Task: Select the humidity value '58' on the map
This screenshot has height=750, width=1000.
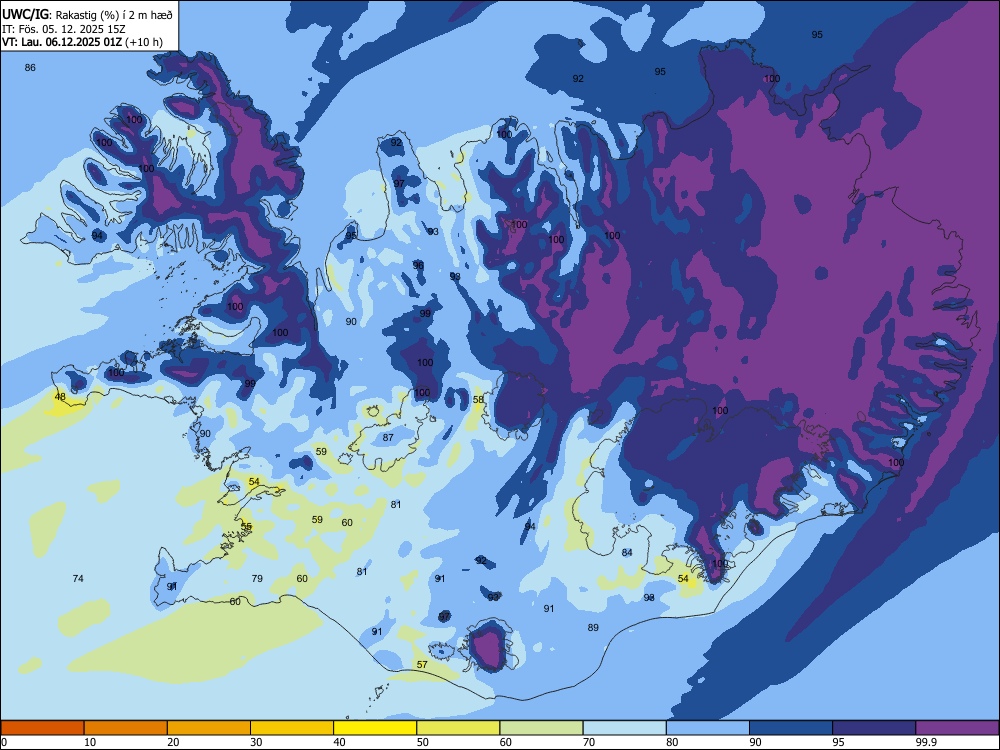Action: click(478, 400)
